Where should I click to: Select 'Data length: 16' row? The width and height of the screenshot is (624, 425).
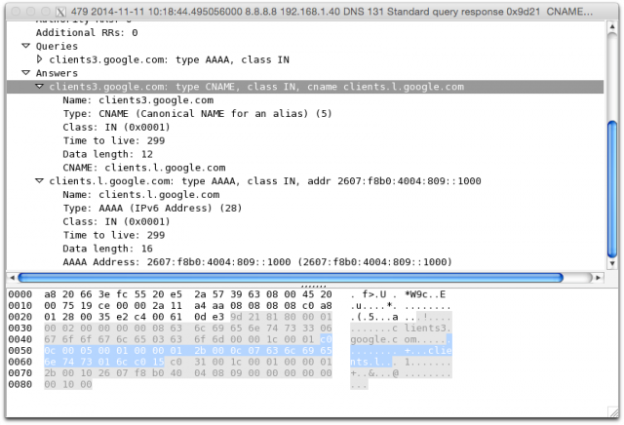click(107, 248)
